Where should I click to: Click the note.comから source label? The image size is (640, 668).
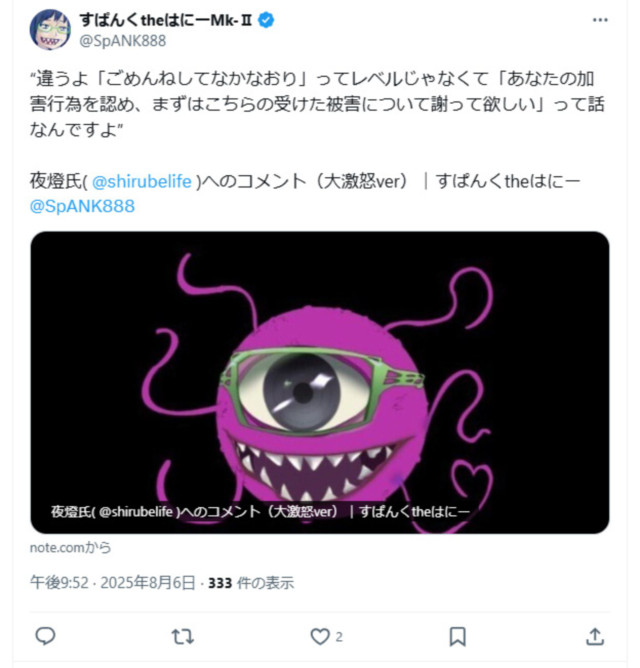70,547
